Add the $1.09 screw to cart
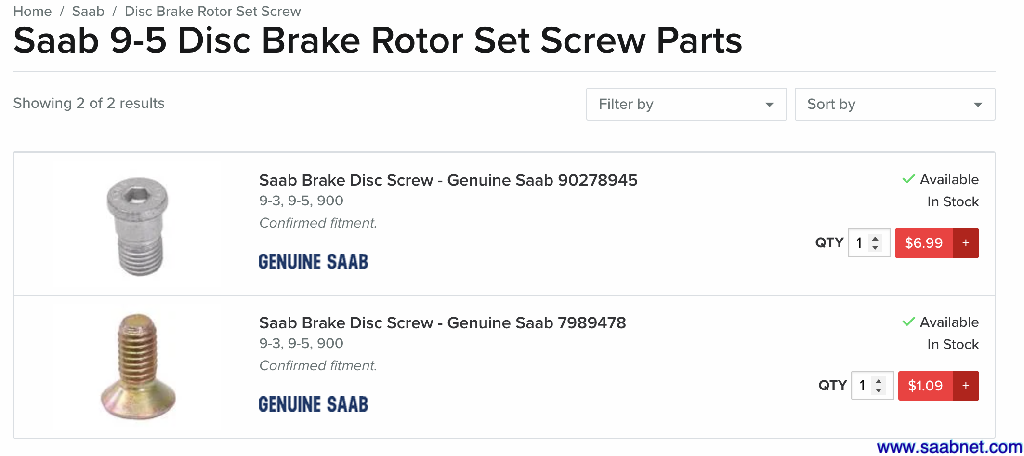1024x456 pixels. (x=926, y=386)
